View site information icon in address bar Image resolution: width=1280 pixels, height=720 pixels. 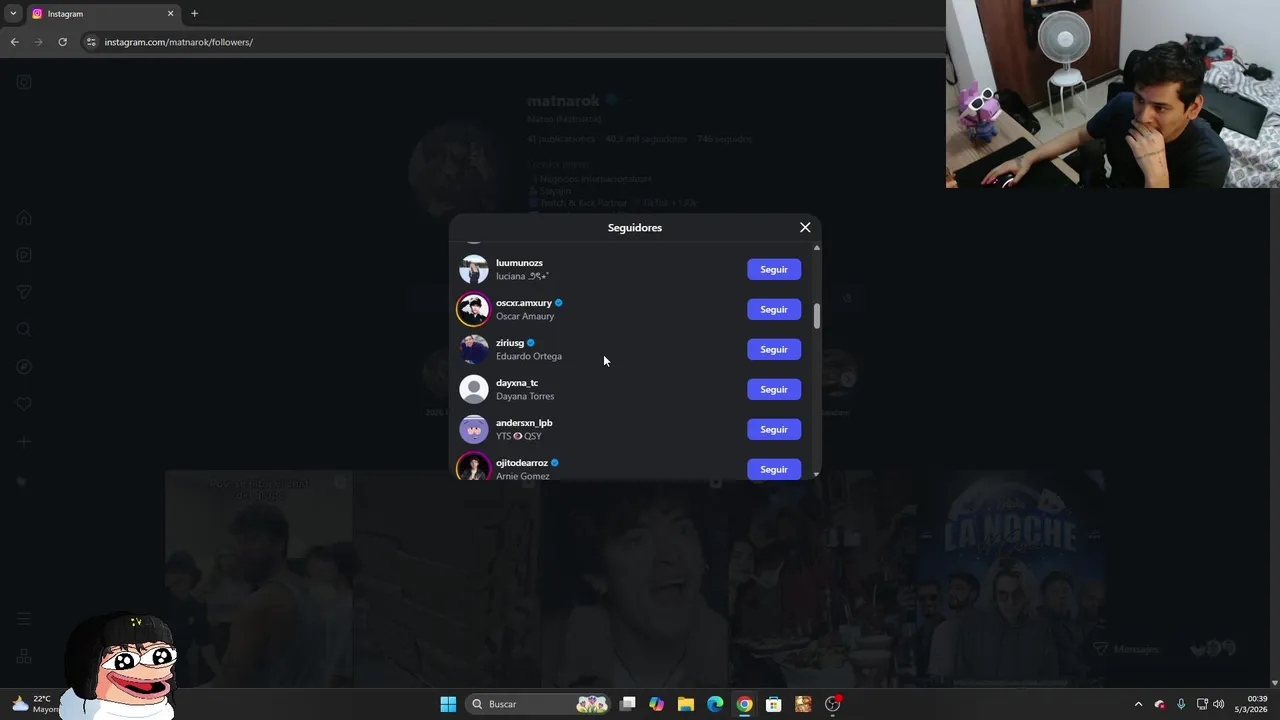pyautogui.click(x=91, y=42)
